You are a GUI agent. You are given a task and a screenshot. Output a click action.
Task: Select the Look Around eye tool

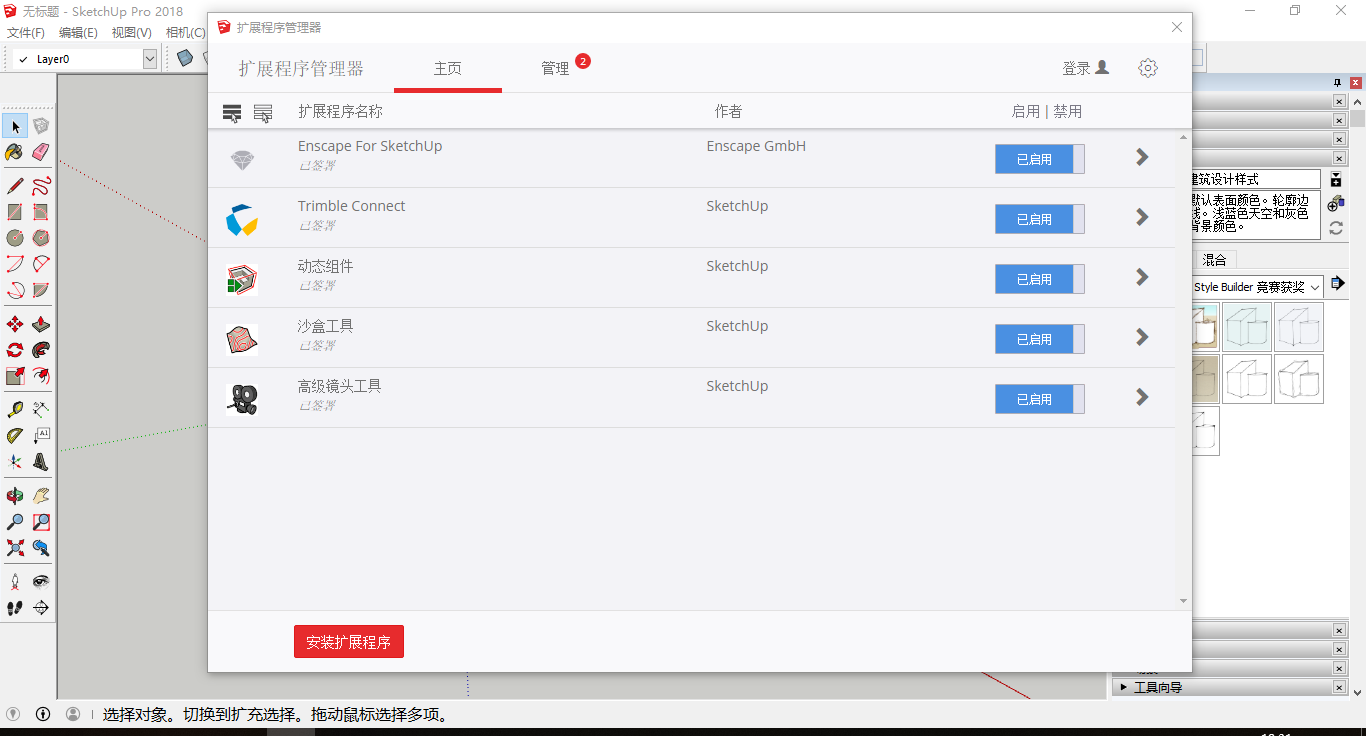[41, 580]
